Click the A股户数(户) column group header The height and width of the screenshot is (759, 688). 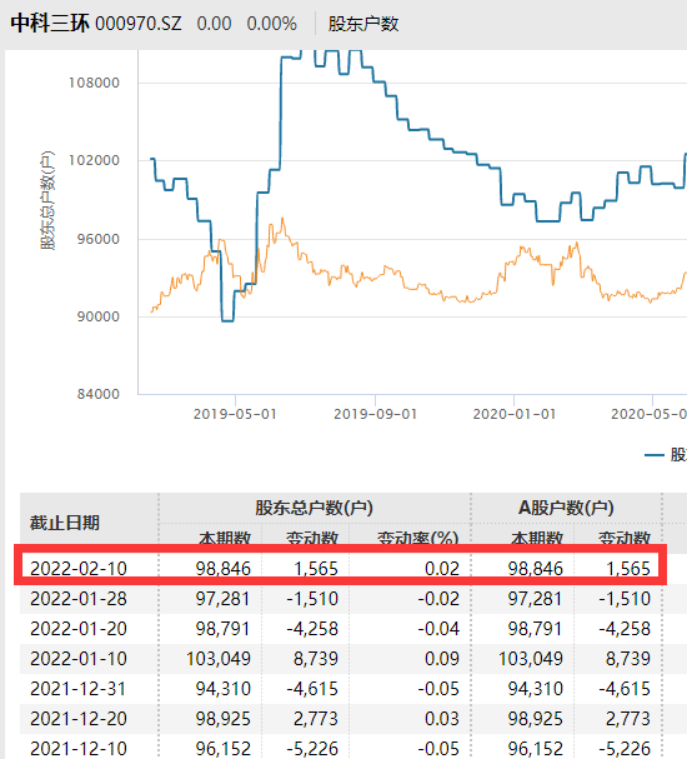point(563,508)
